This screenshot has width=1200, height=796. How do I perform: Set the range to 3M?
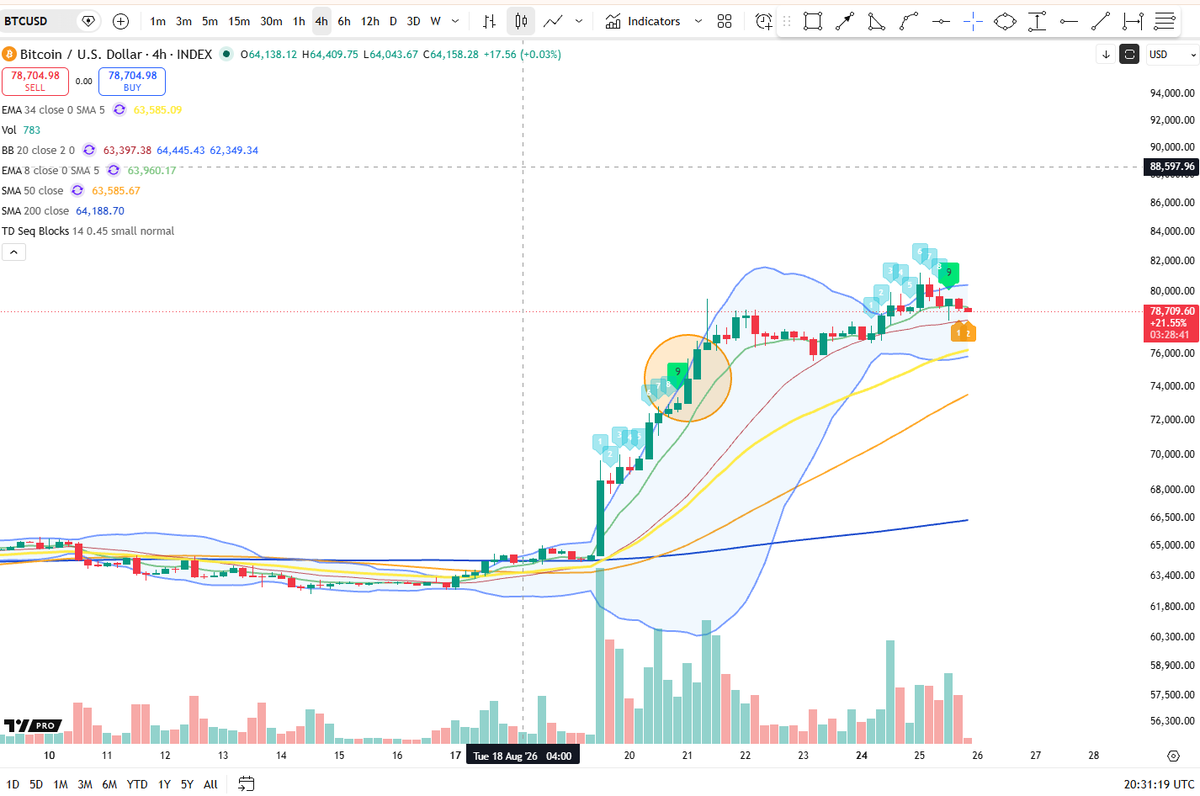pos(85,785)
